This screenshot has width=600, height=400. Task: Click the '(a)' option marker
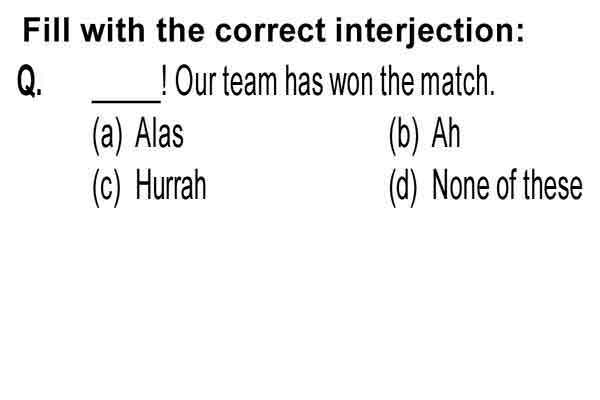click(x=107, y=136)
